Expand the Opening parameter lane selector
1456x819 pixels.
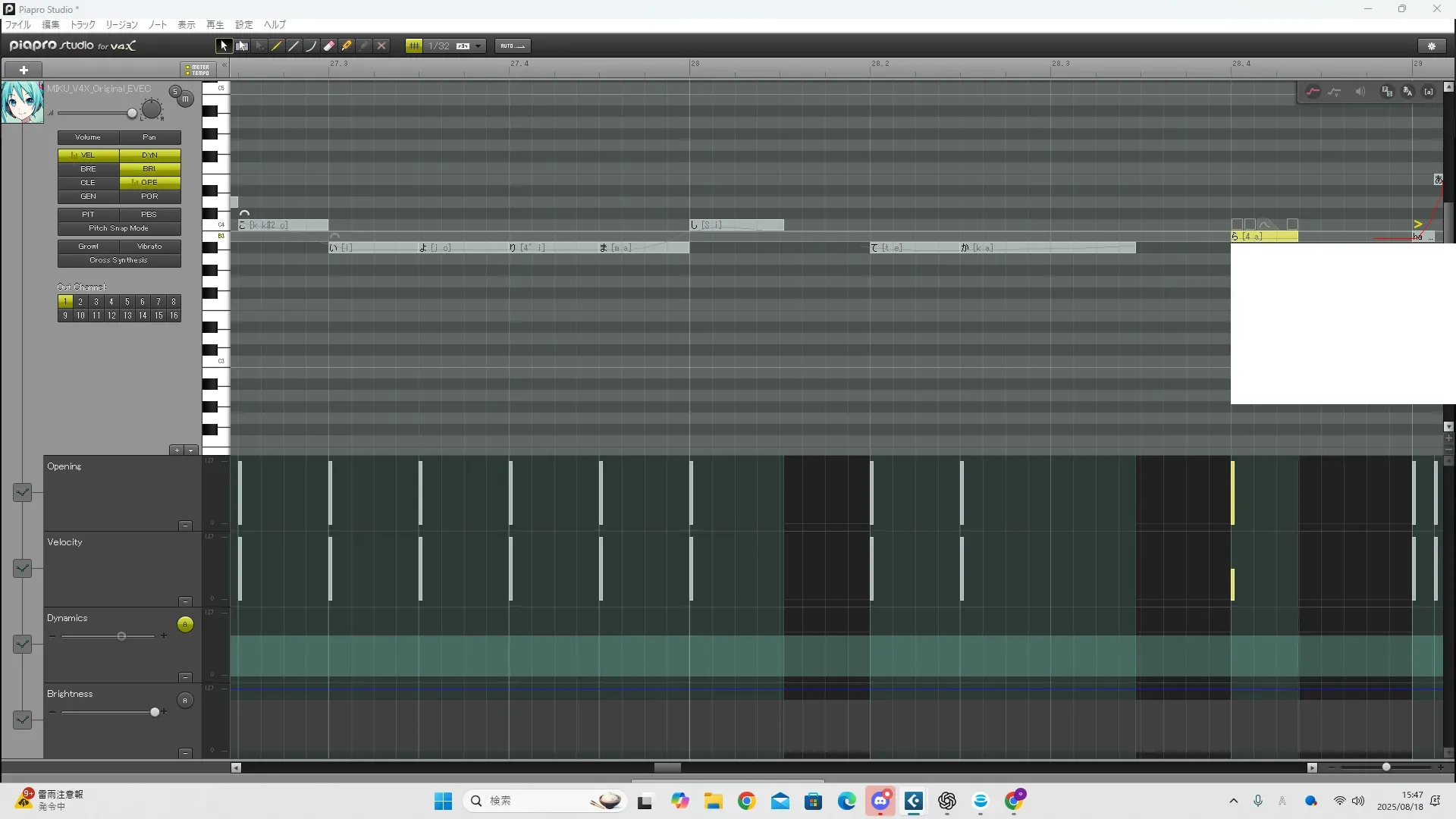coord(22,493)
